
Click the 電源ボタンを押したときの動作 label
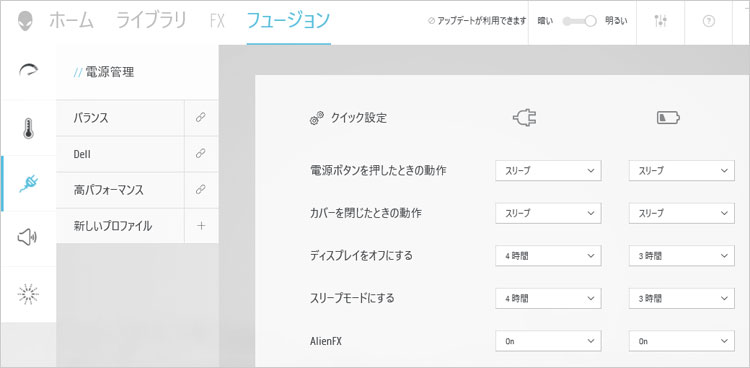pos(378,170)
